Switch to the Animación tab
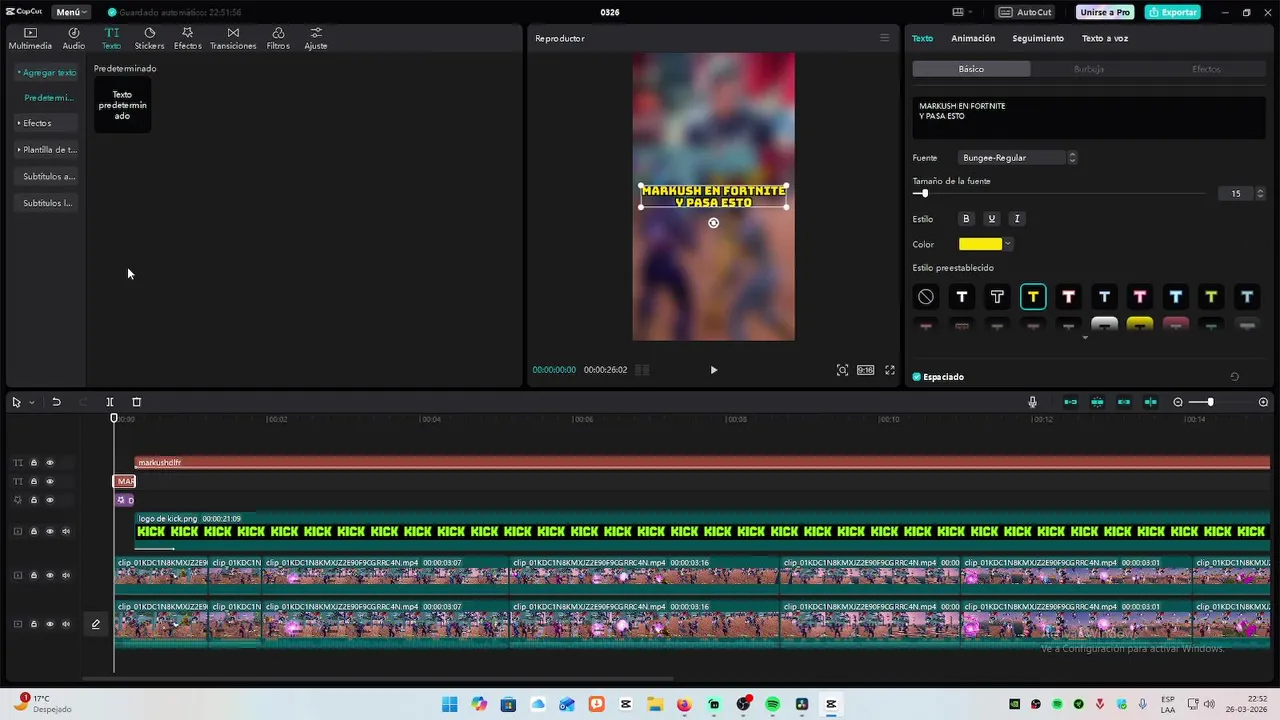 tap(973, 38)
